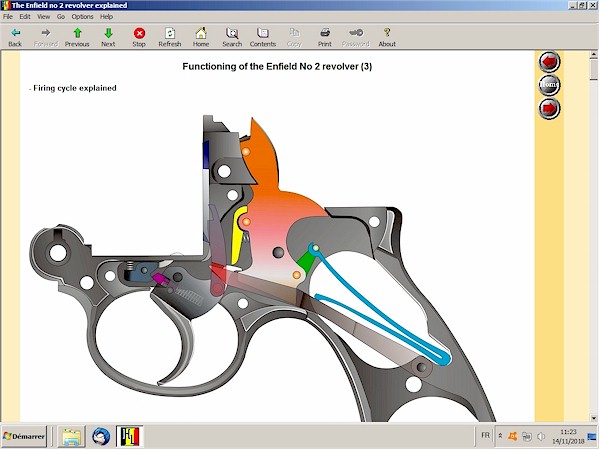Image resolution: width=600 pixels, height=450 pixels.
Task: Open the Search tool
Action: [232, 38]
